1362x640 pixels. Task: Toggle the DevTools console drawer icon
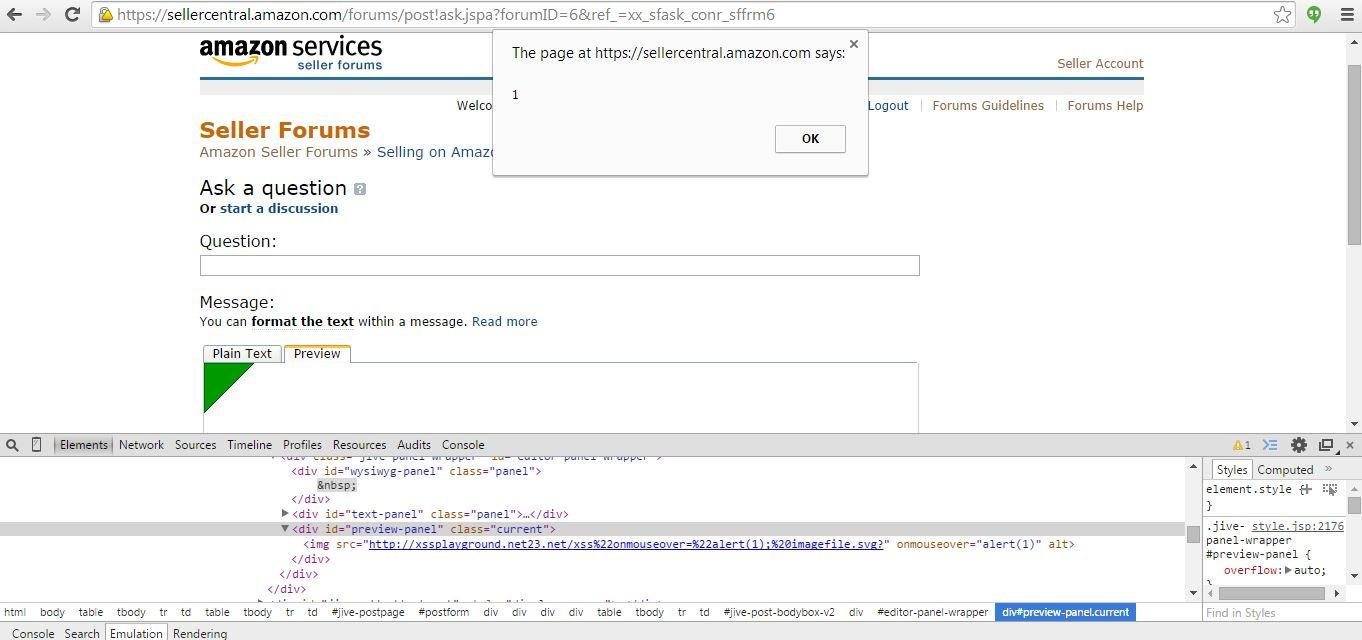[1270, 445]
